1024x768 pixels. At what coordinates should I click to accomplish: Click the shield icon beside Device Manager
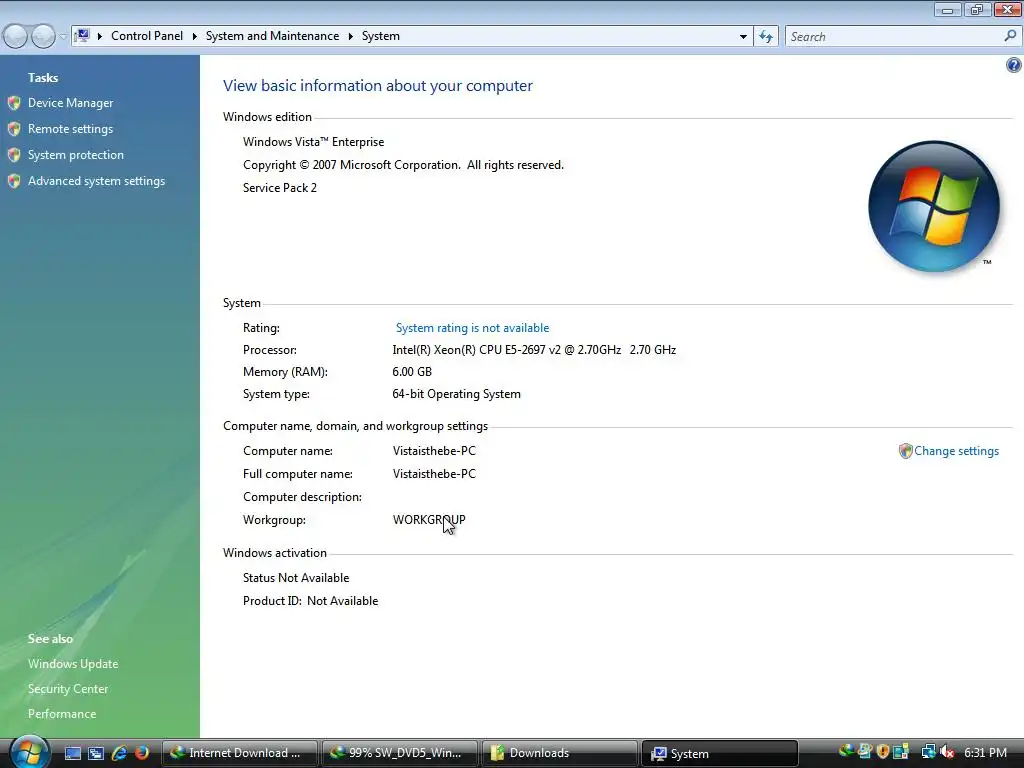(14, 103)
